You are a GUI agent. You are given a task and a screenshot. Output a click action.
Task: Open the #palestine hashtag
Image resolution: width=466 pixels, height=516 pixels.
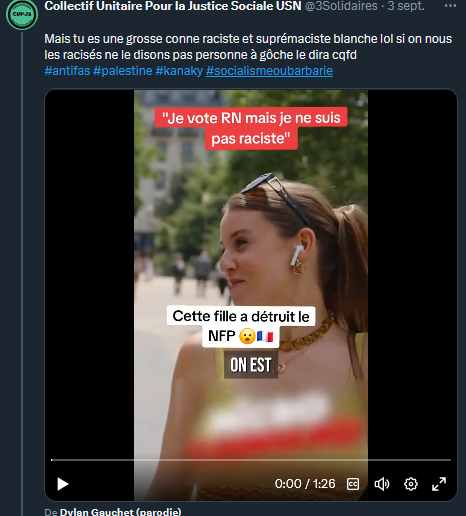tap(123, 71)
